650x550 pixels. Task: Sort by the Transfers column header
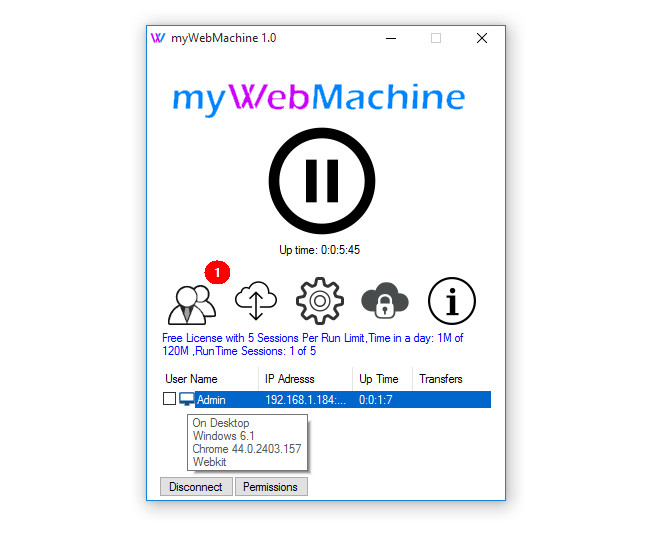(452, 379)
